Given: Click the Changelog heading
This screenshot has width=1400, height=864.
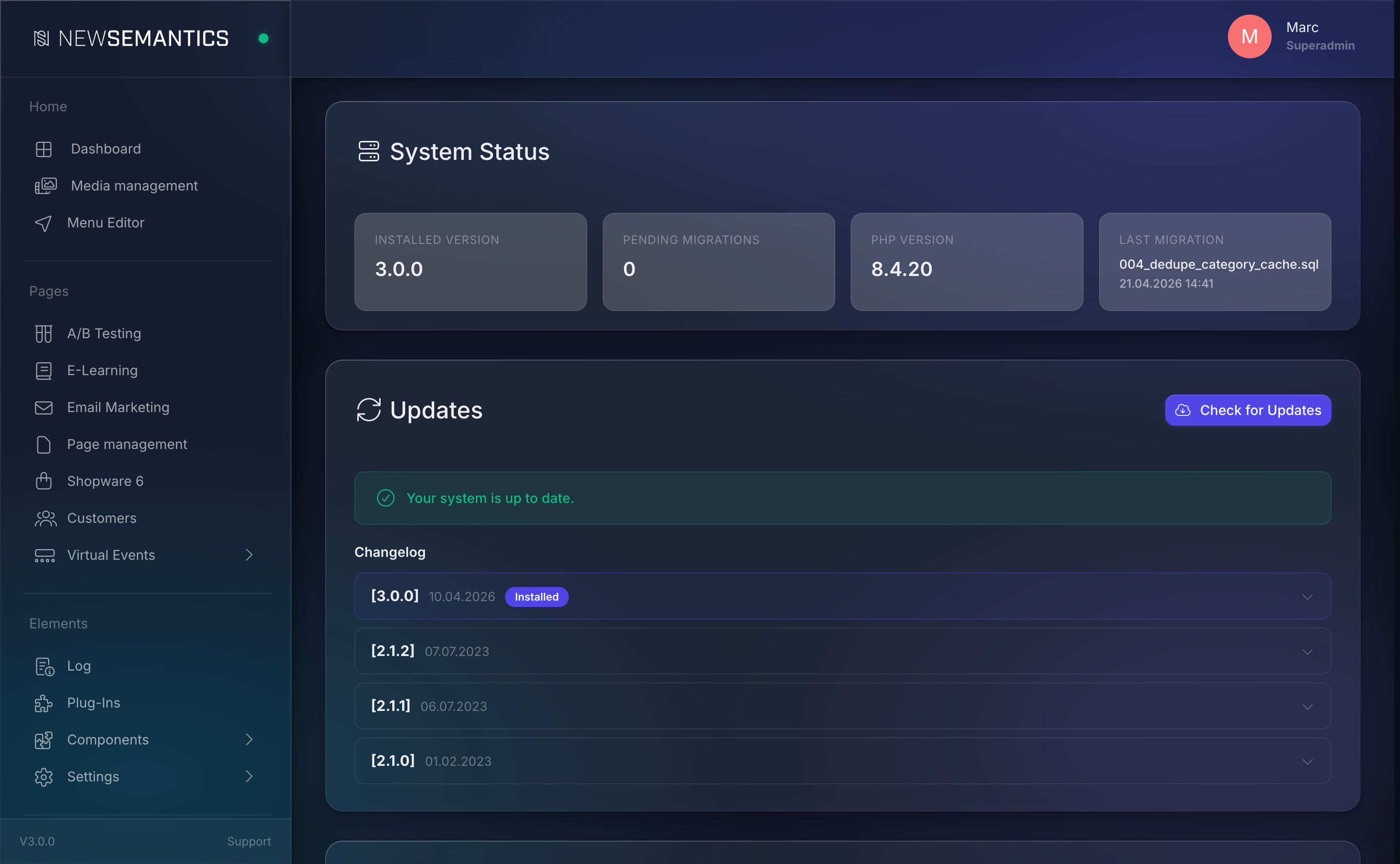Looking at the screenshot, I should [x=390, y=553].
